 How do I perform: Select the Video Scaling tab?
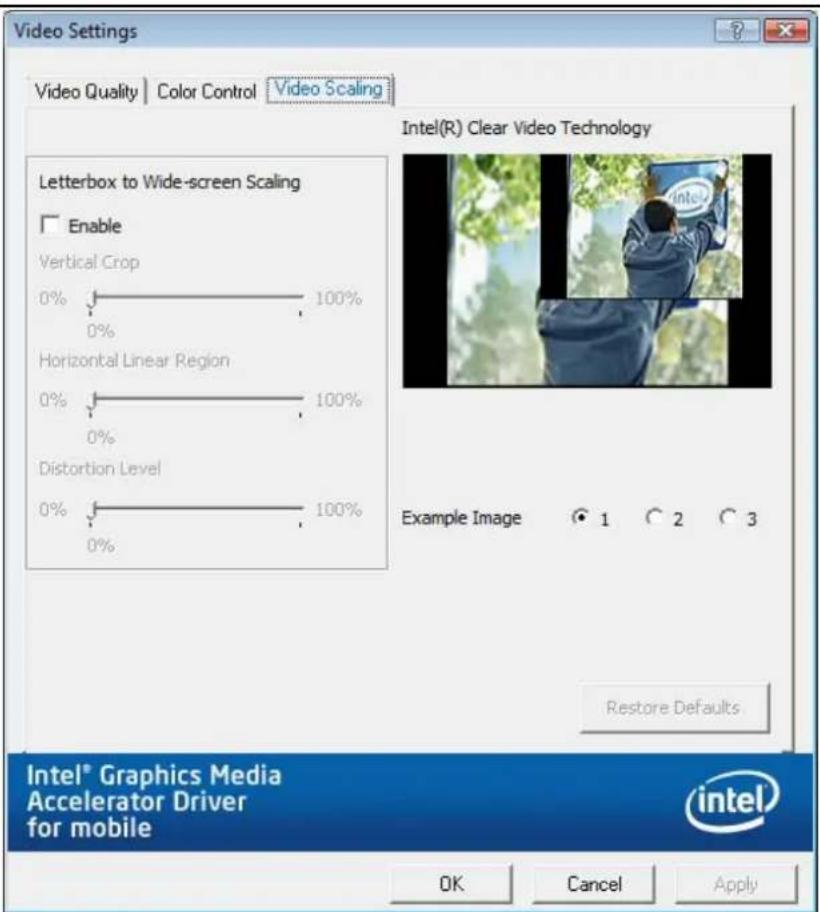pos(329,90)
